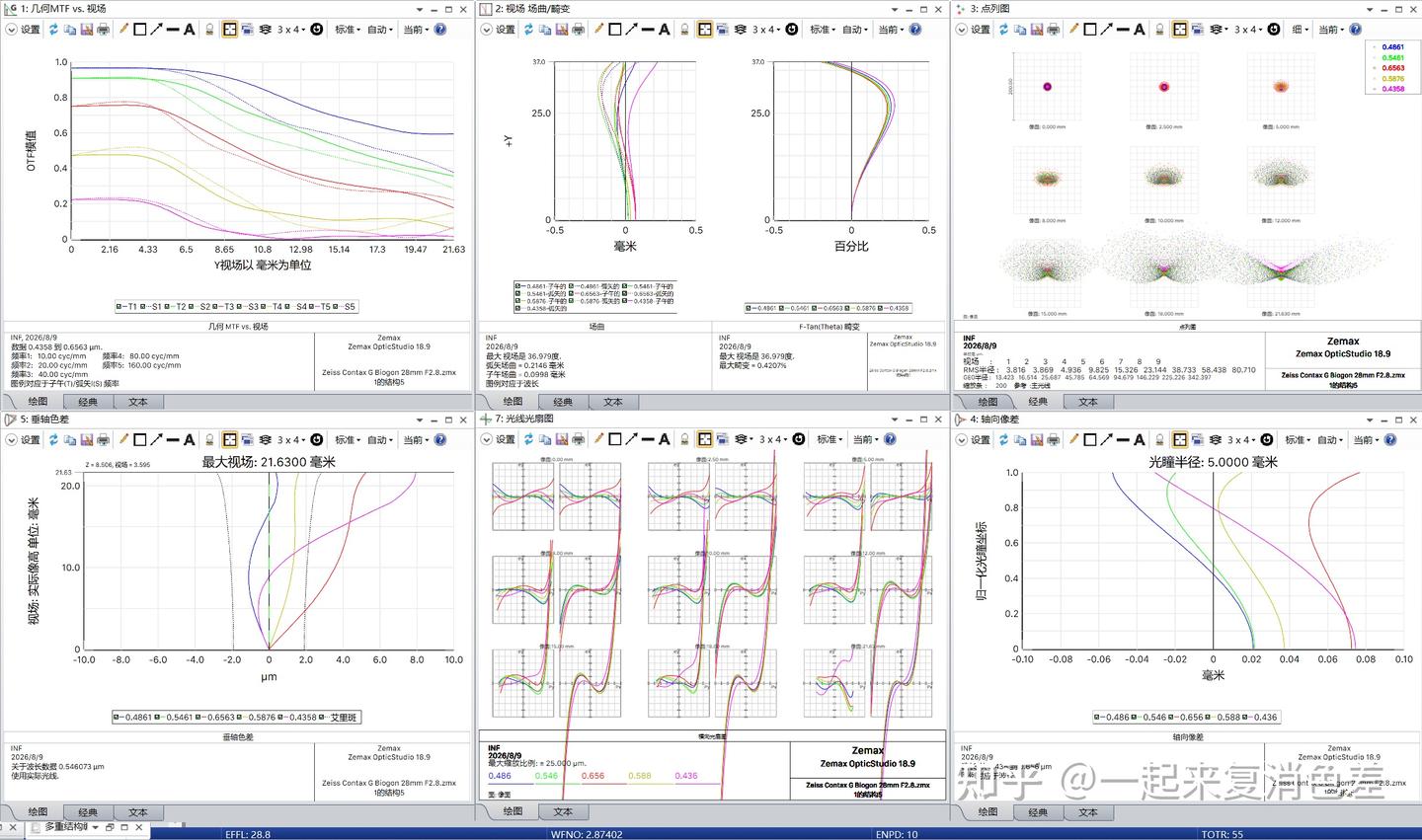Save the Geometric MTF vs. Field plot image

(x=86, y=30)
